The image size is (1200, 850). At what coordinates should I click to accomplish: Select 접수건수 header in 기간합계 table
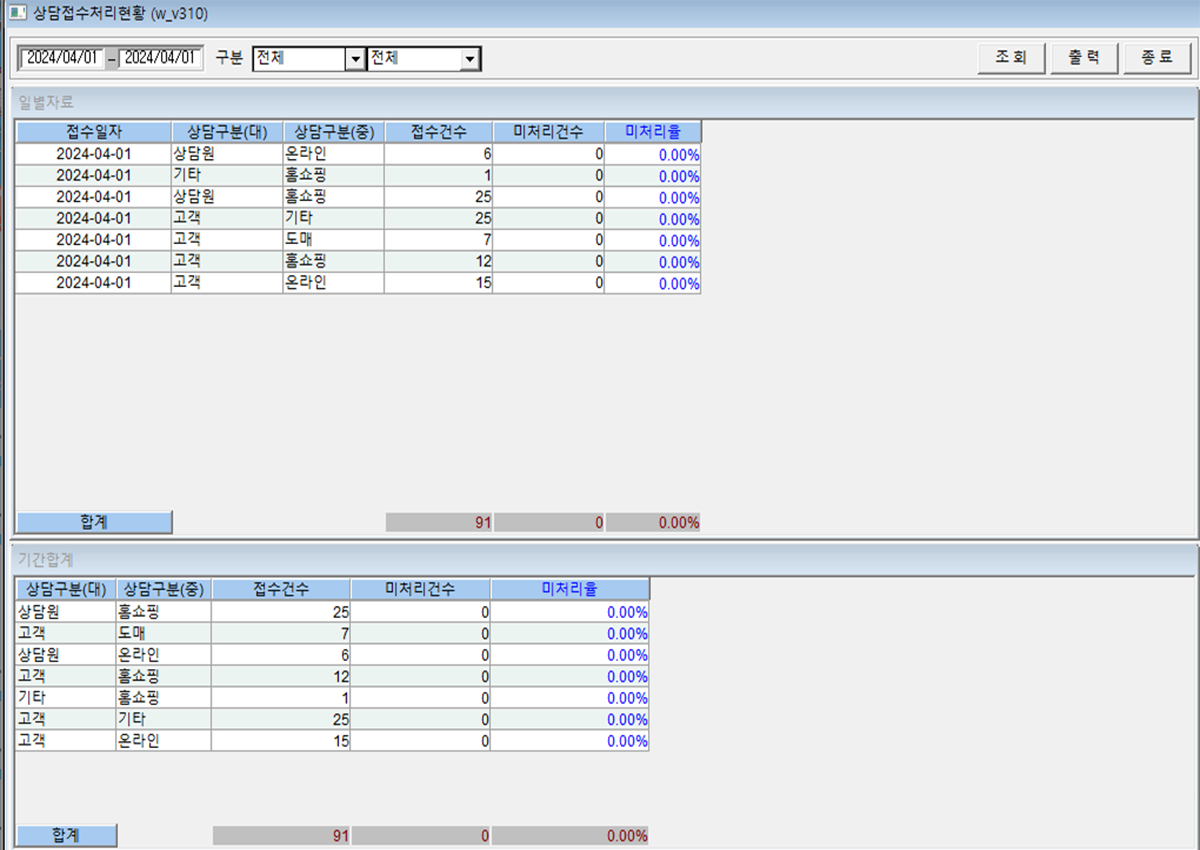point(281,589)
